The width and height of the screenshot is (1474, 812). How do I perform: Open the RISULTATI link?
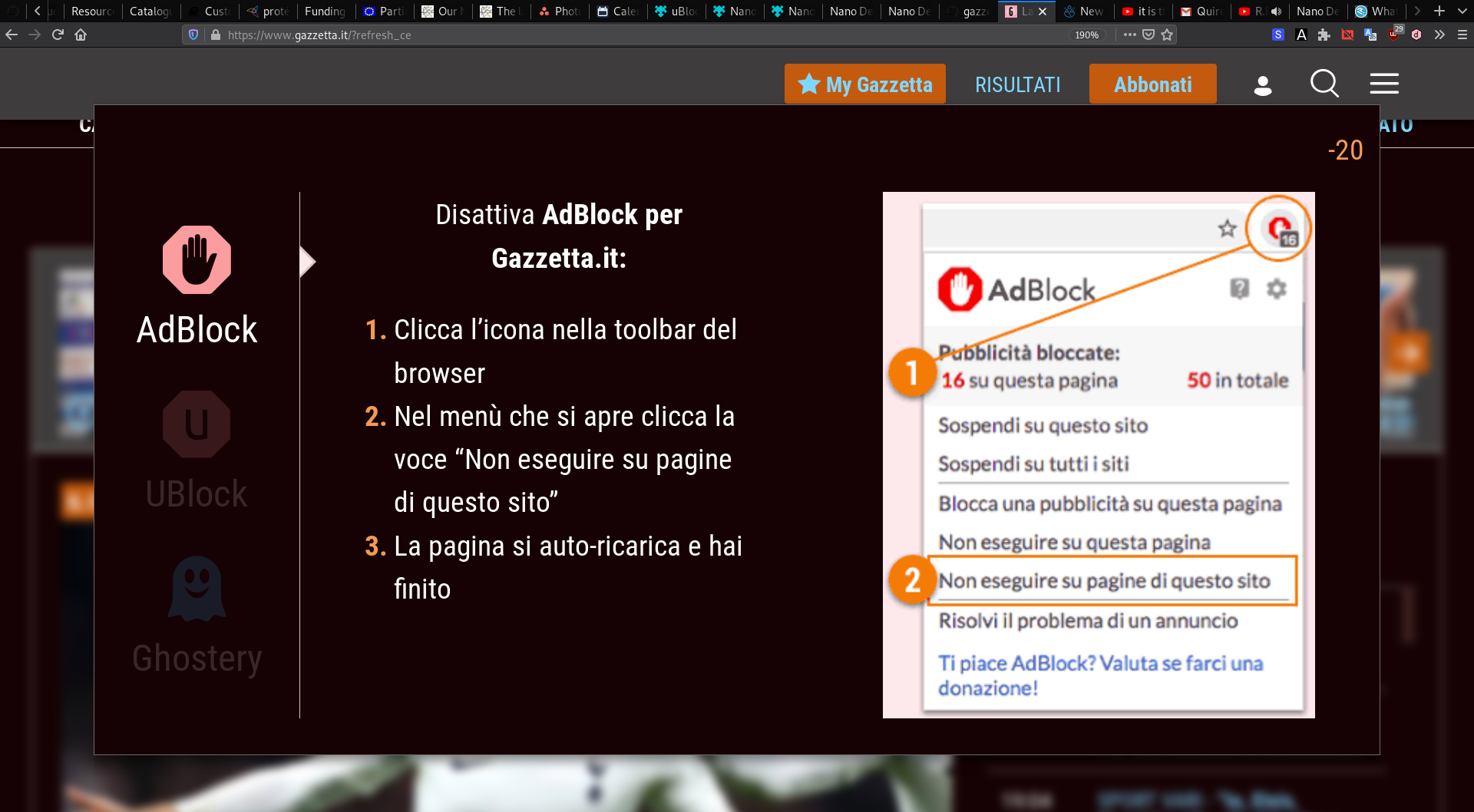(1018, 84)
